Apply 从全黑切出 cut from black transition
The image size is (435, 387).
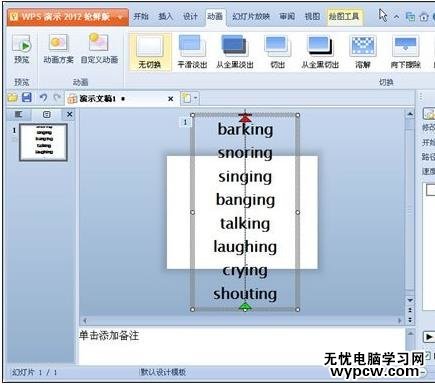point(320,52)
